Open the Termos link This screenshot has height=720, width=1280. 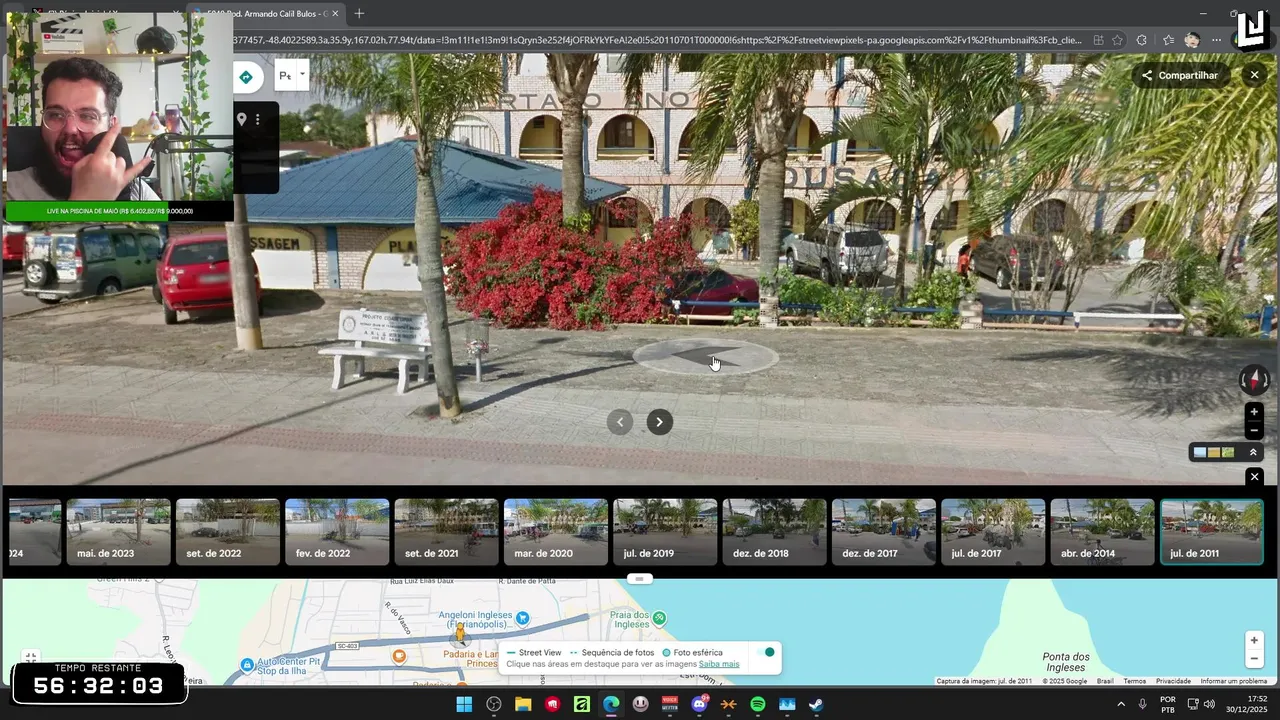pyautogui.click(x=1134, y=681)
